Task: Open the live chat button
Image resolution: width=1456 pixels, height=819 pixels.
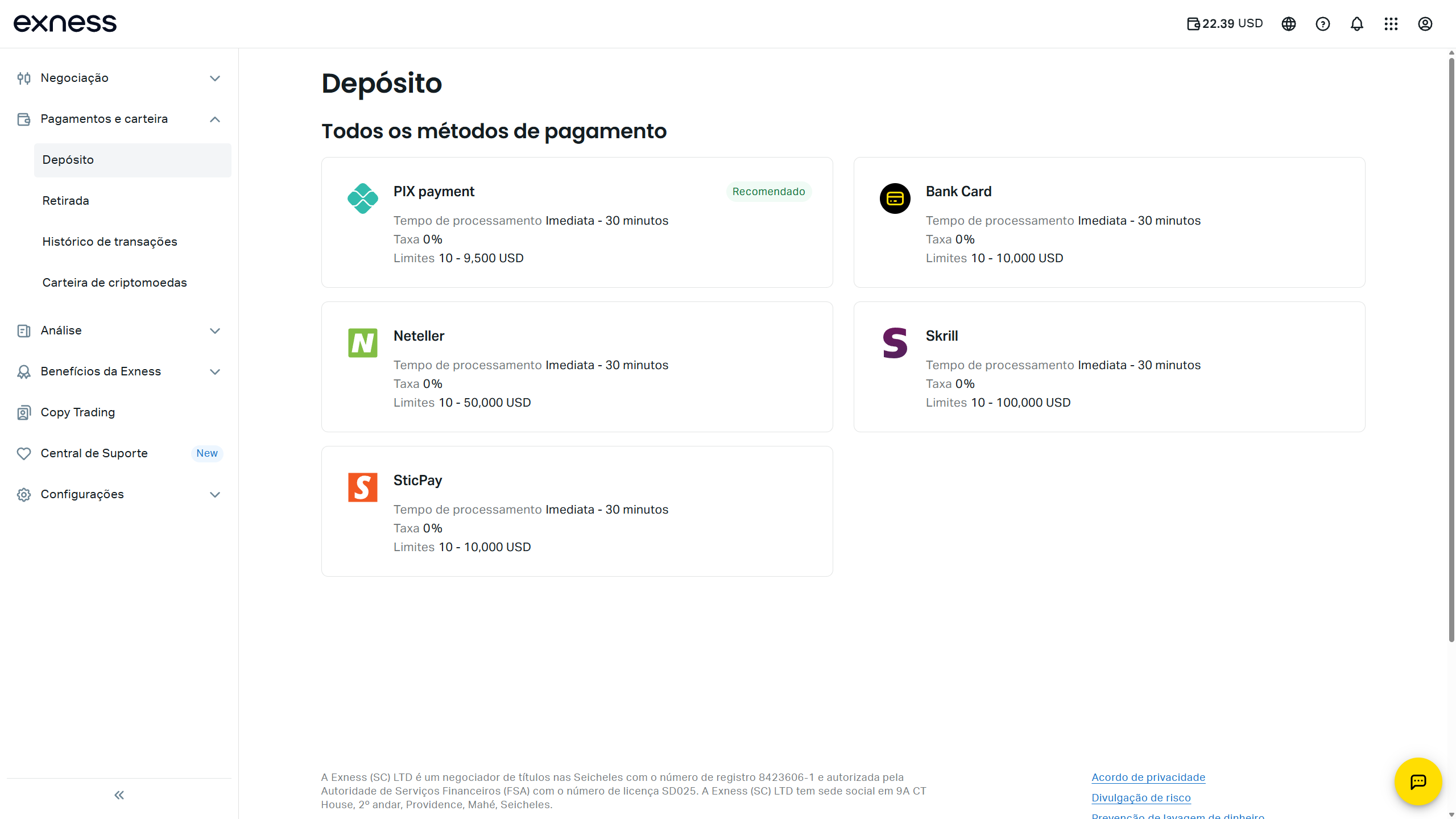Action: tap(1418, 781)
